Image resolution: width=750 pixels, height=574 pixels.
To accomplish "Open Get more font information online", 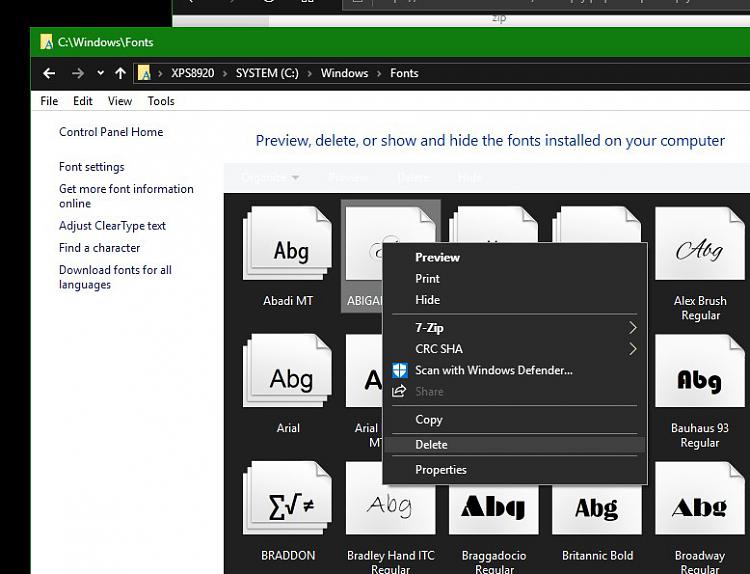I will tap(126, 196).
